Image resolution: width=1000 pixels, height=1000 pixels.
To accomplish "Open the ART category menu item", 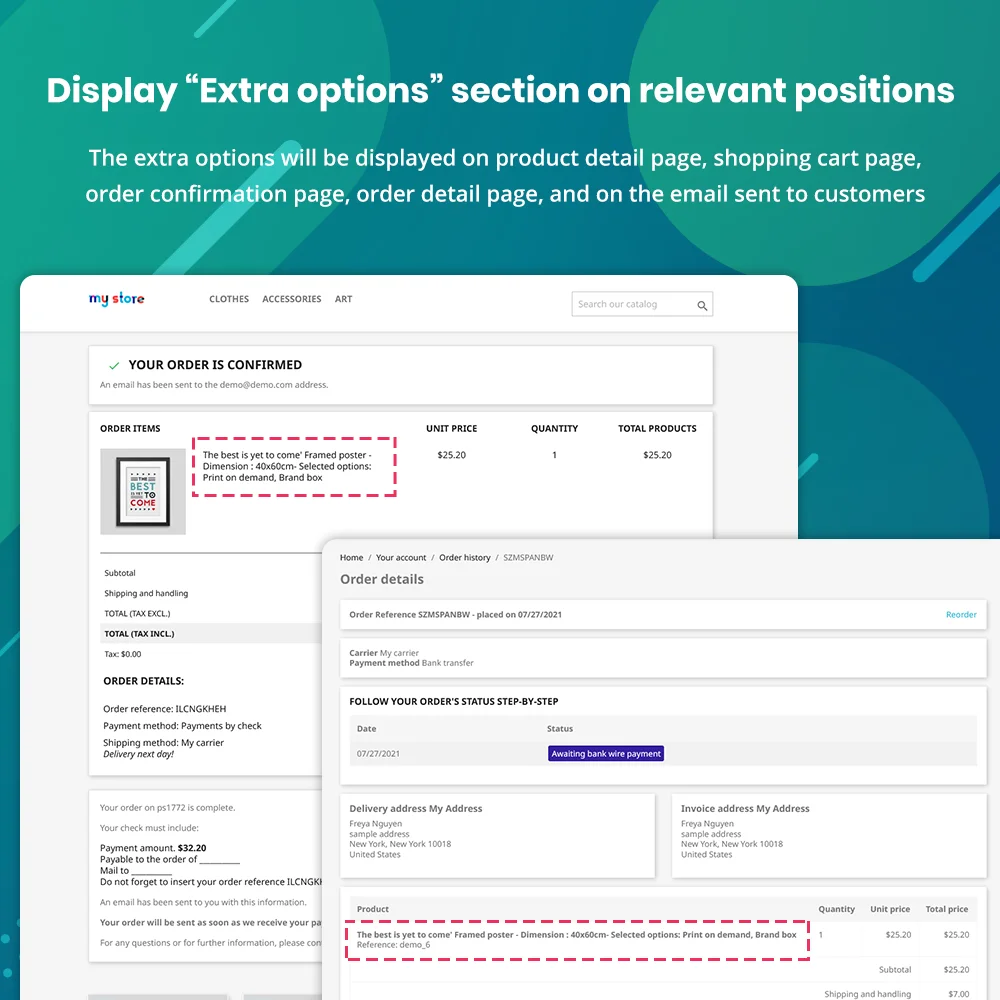I will (x=343, y=298).
